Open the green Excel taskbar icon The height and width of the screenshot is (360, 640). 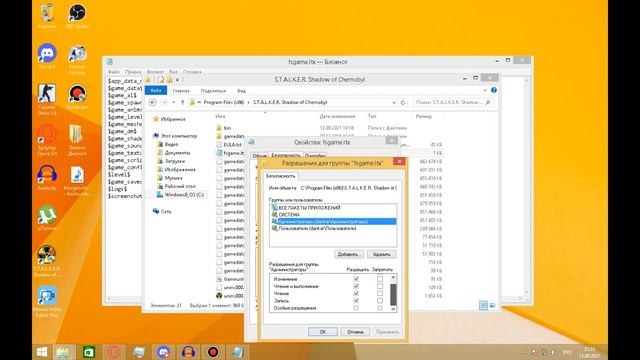[x=89, y=352]
